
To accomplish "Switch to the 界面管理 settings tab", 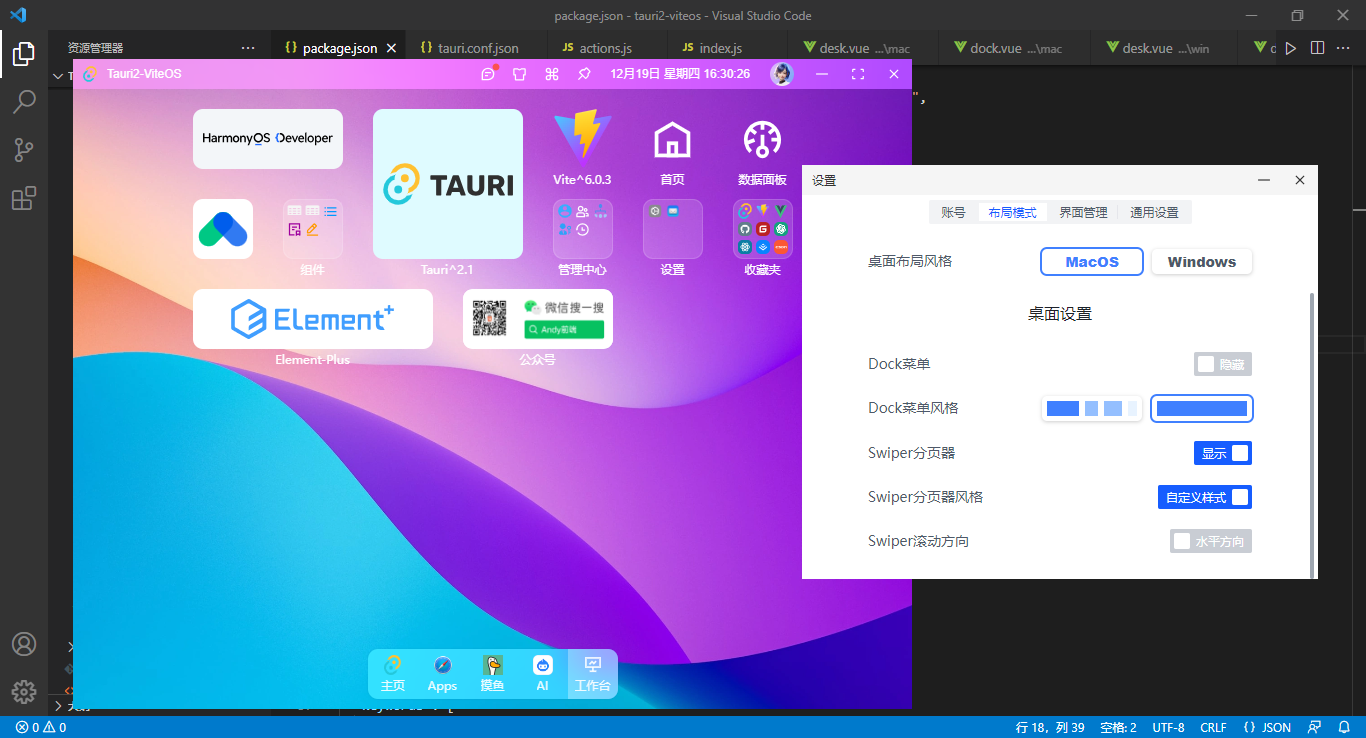I will click(x=1083, y=212).
